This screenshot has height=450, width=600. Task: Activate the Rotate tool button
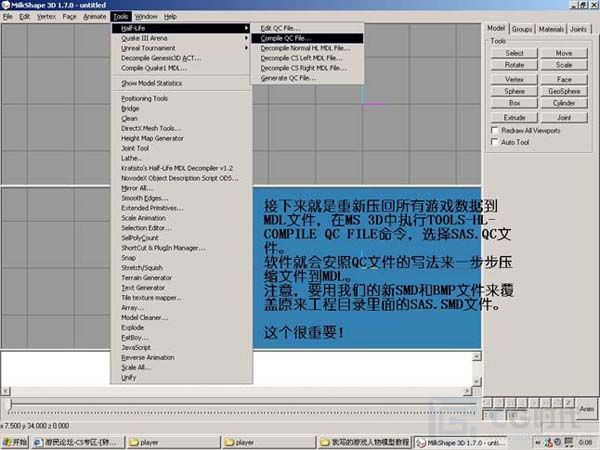click(514, 65)
